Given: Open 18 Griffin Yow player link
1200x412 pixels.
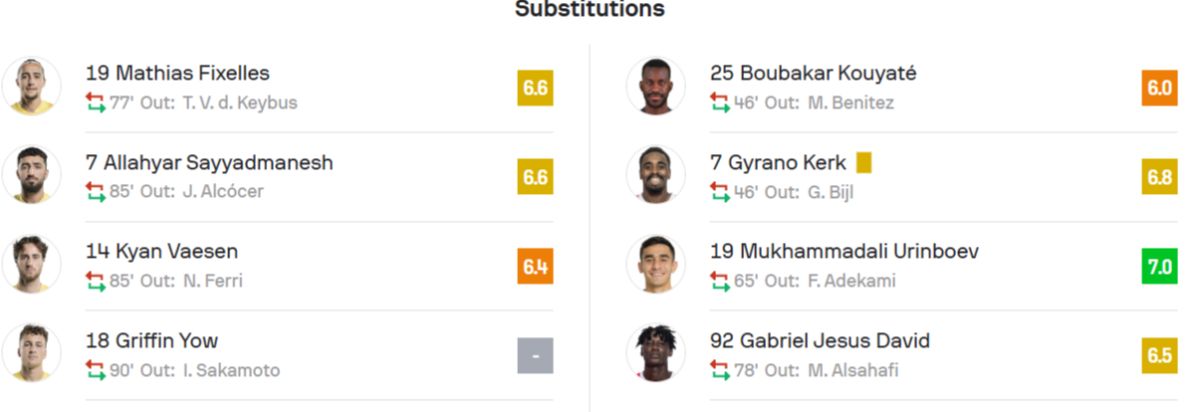Looking at the screenshot, I should pyautogui.click(x=152, y=340).
